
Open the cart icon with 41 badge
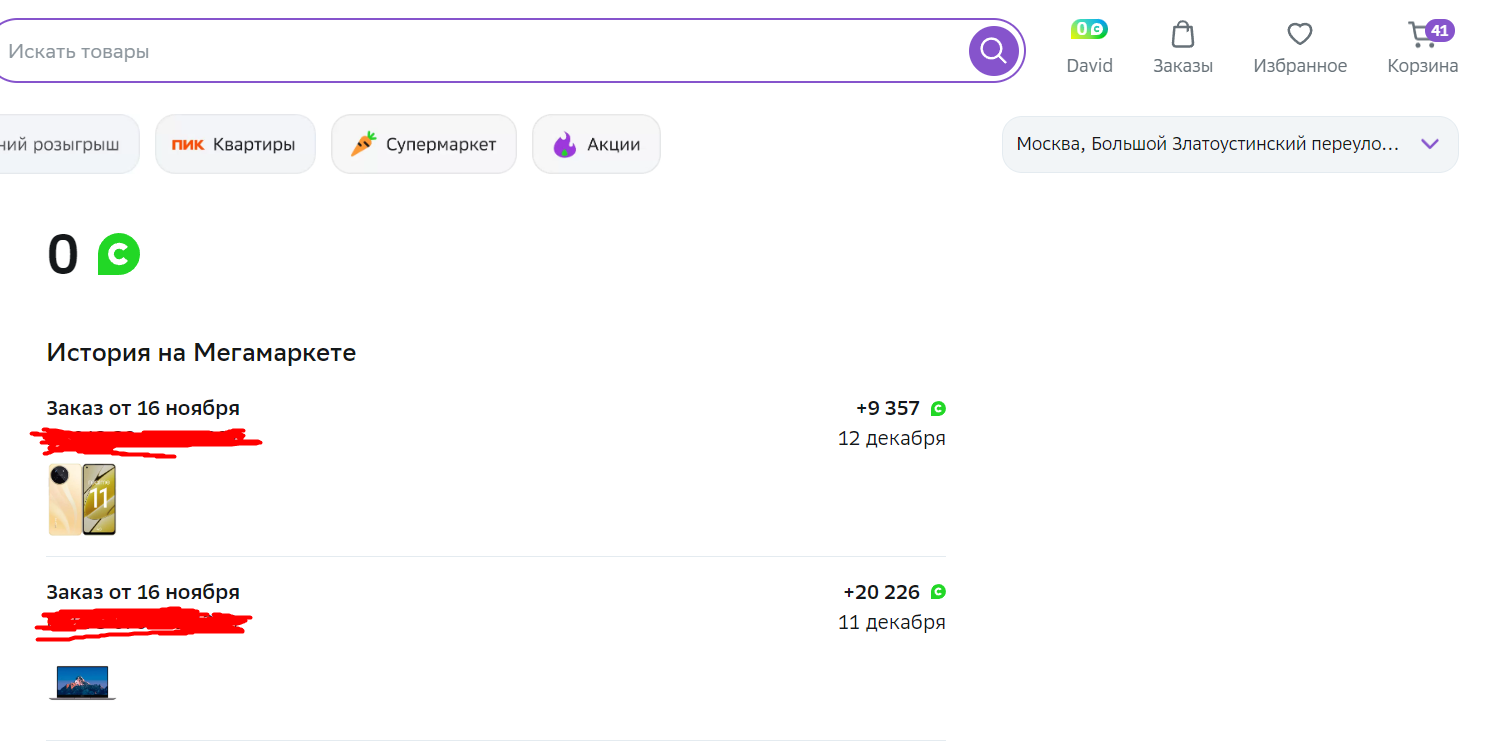(x=1423, y=35)
